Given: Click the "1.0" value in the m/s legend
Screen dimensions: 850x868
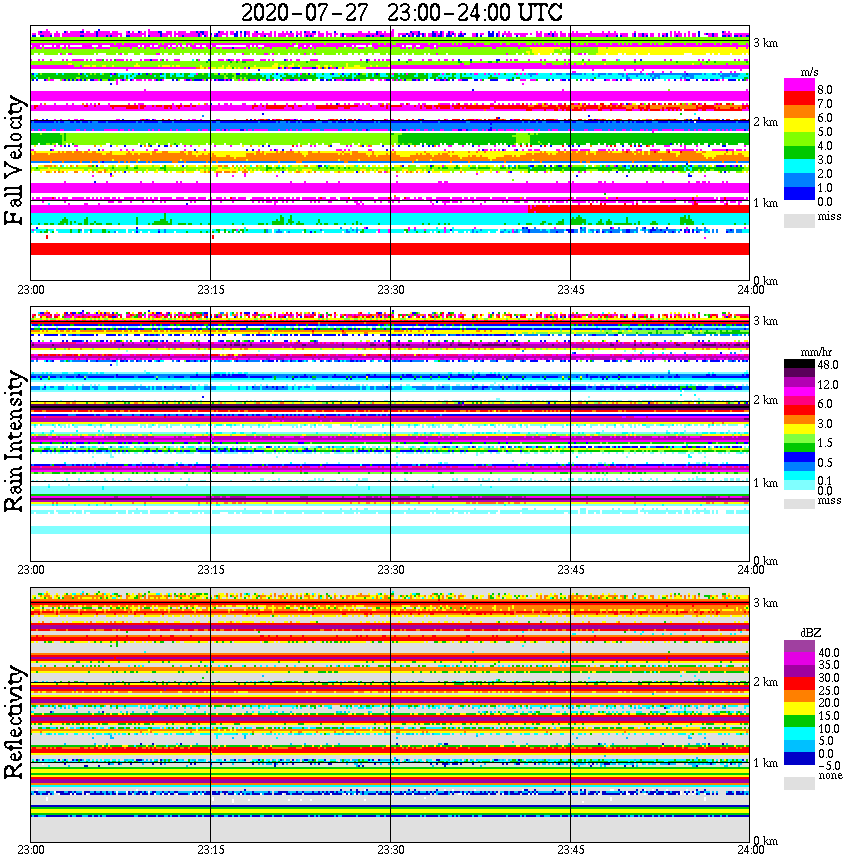Looking at the screenshot, I should tap(825, 188).
